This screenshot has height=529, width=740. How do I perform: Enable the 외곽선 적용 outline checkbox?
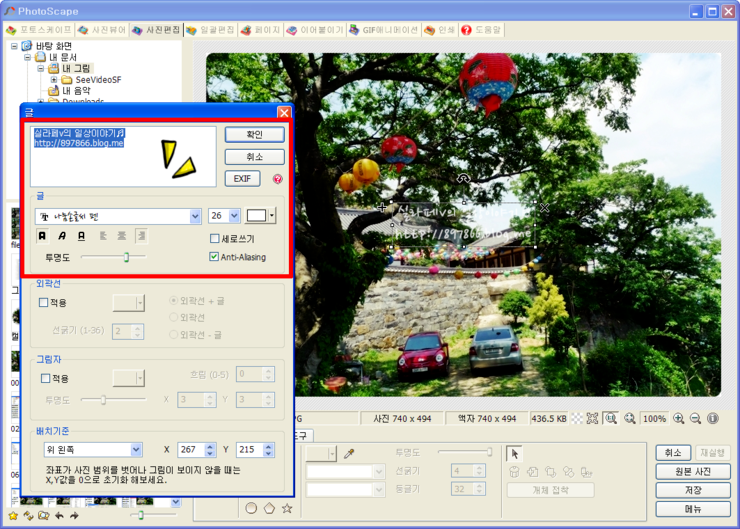(42, 302)
